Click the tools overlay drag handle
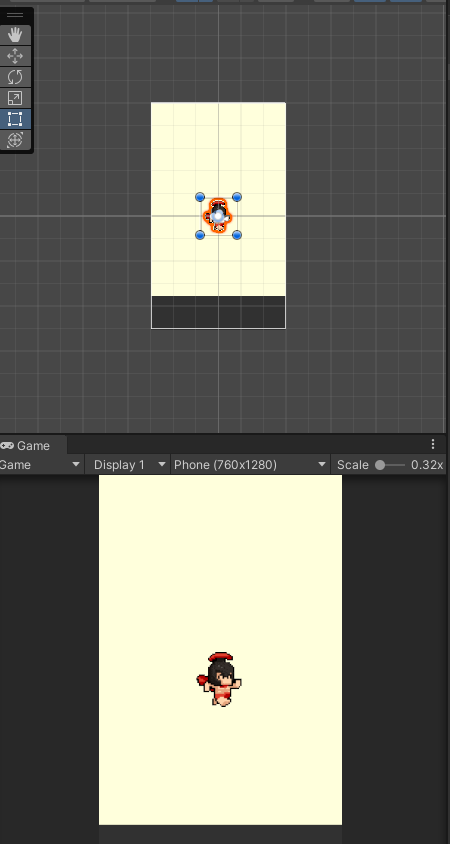This screenshot has height=844, width=450. (15, 16)
